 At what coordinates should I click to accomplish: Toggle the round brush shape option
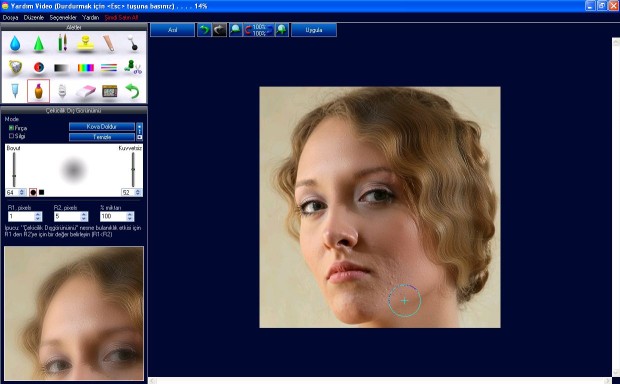coord(33,192)
